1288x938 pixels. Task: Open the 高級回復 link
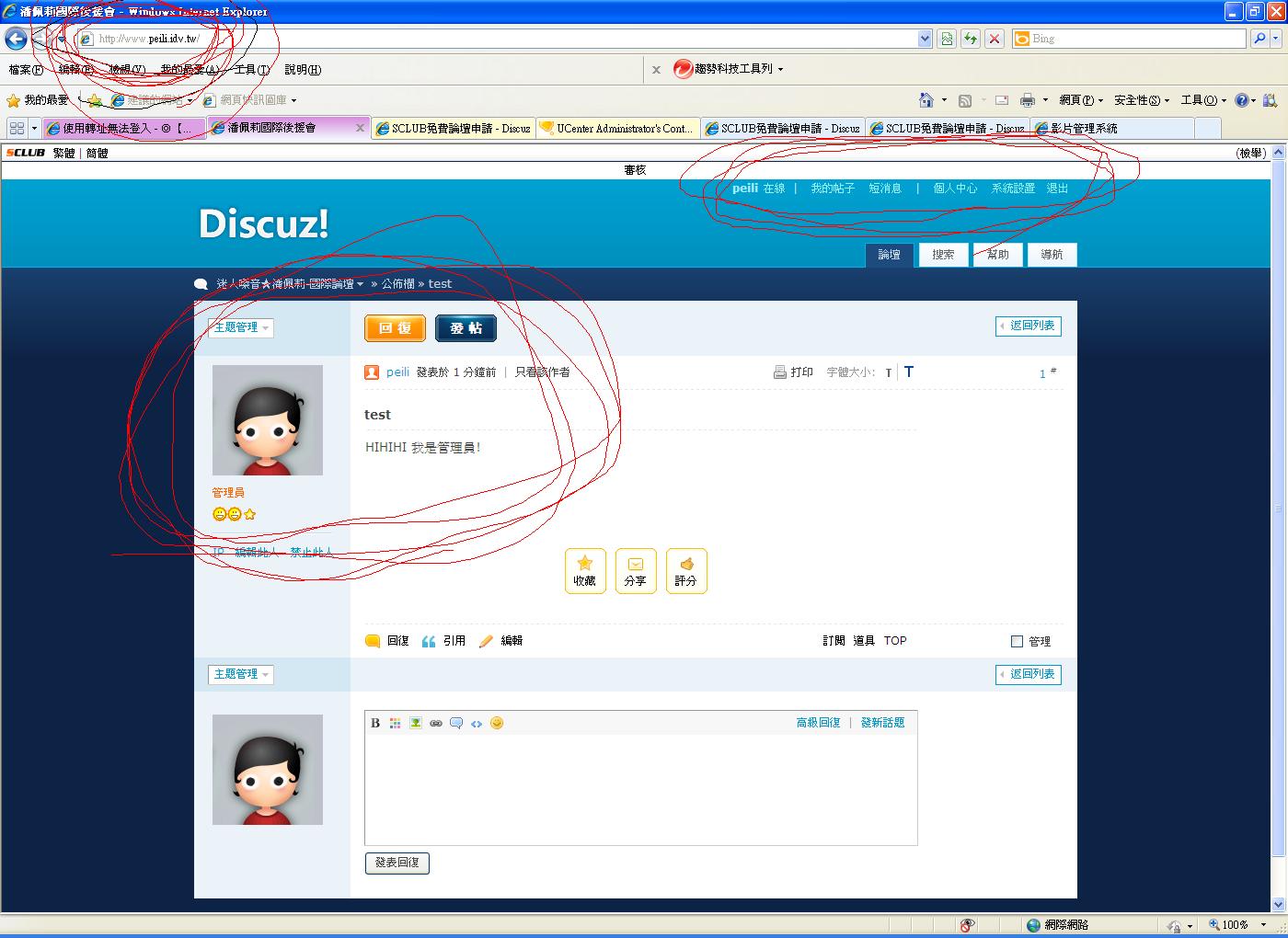tap(819, 723)
